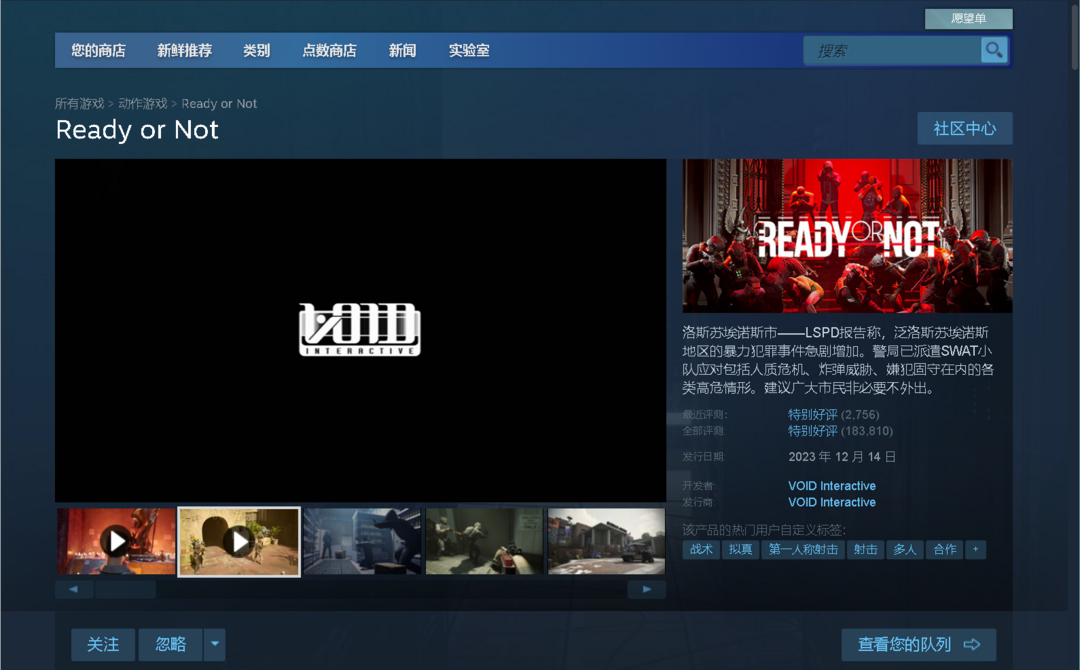Click the main video player area
This screenshot has height=670, width=1080.
point(360,331)
